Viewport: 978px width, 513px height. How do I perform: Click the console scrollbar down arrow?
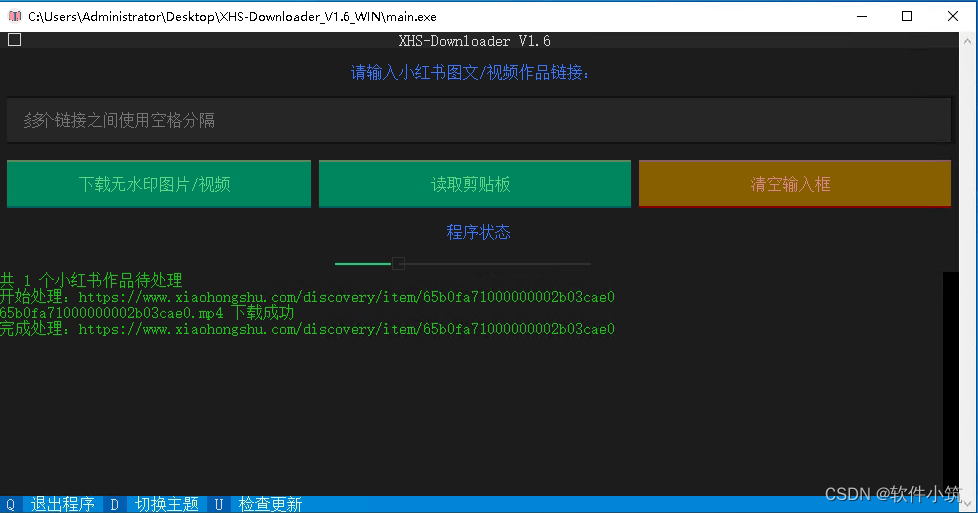click(x=968, y=504)
